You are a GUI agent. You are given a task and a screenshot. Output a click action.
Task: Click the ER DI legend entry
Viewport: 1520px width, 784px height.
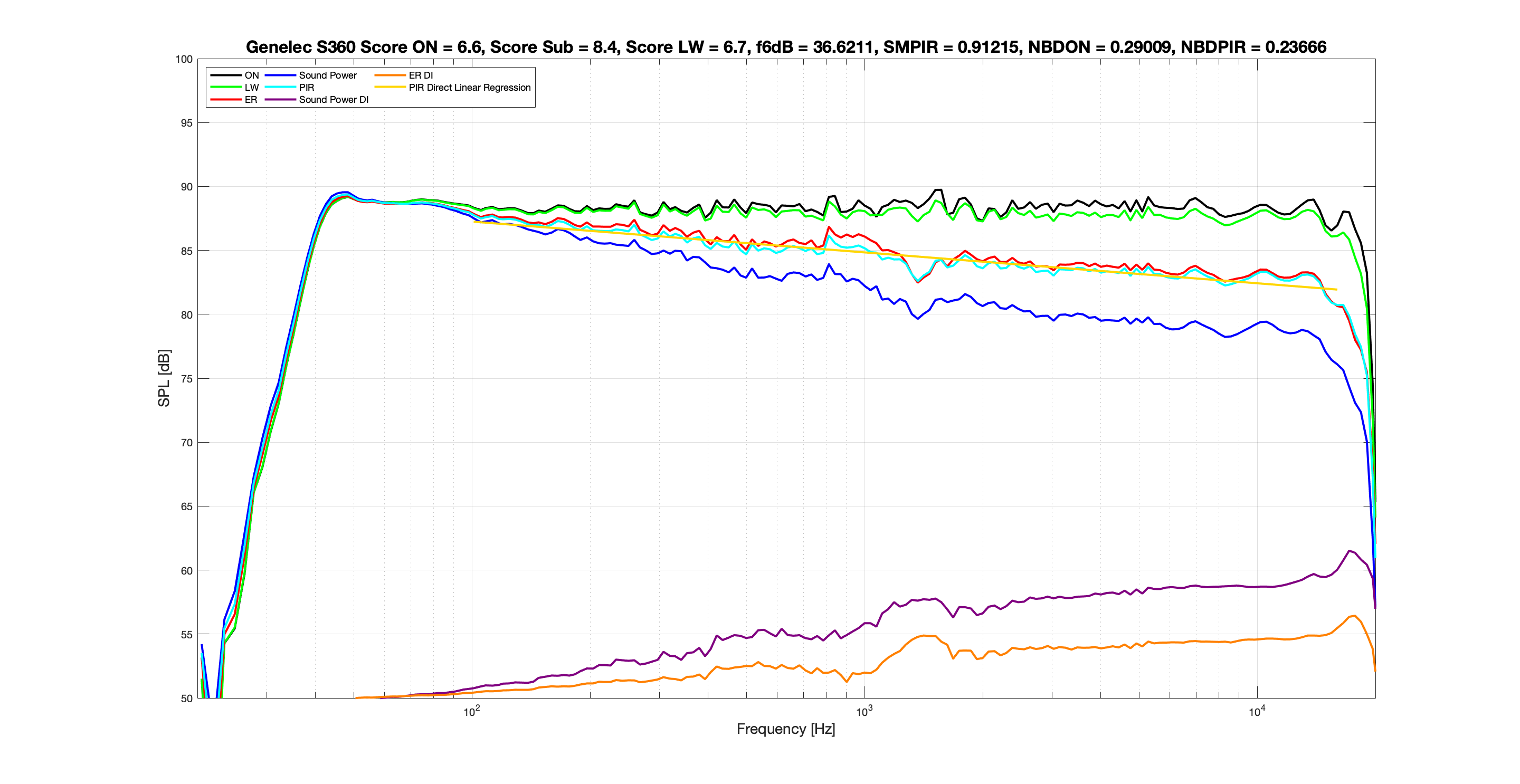click(404, 75)
